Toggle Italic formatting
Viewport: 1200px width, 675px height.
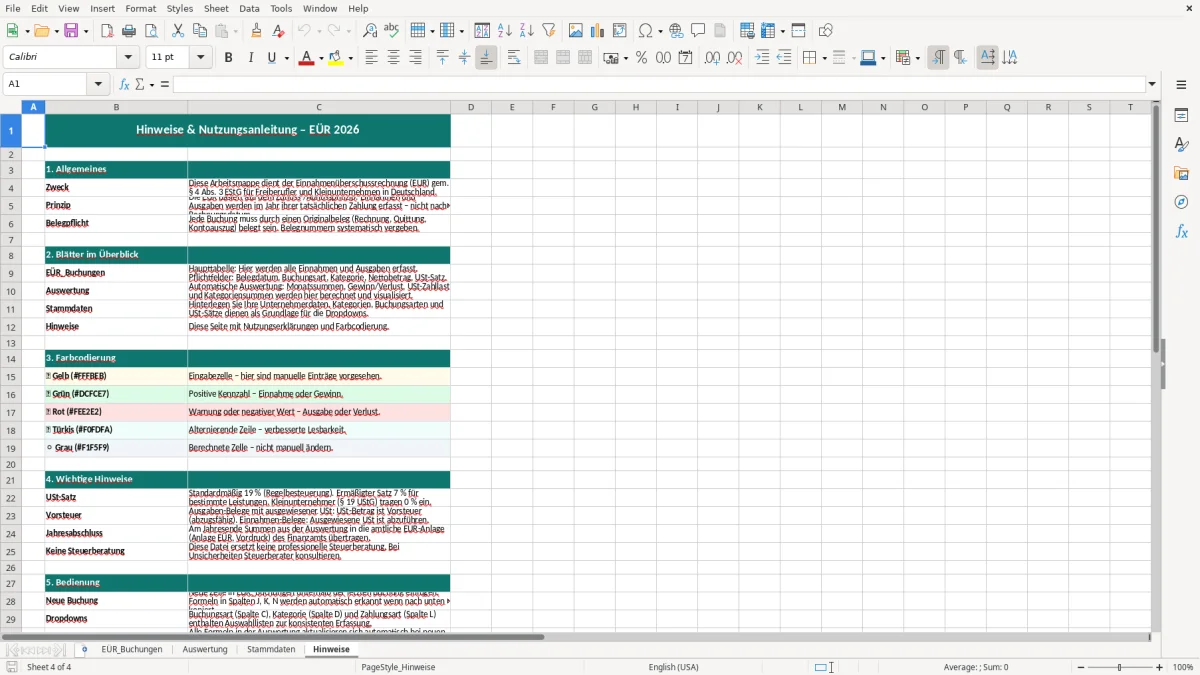tap(250, 58)
